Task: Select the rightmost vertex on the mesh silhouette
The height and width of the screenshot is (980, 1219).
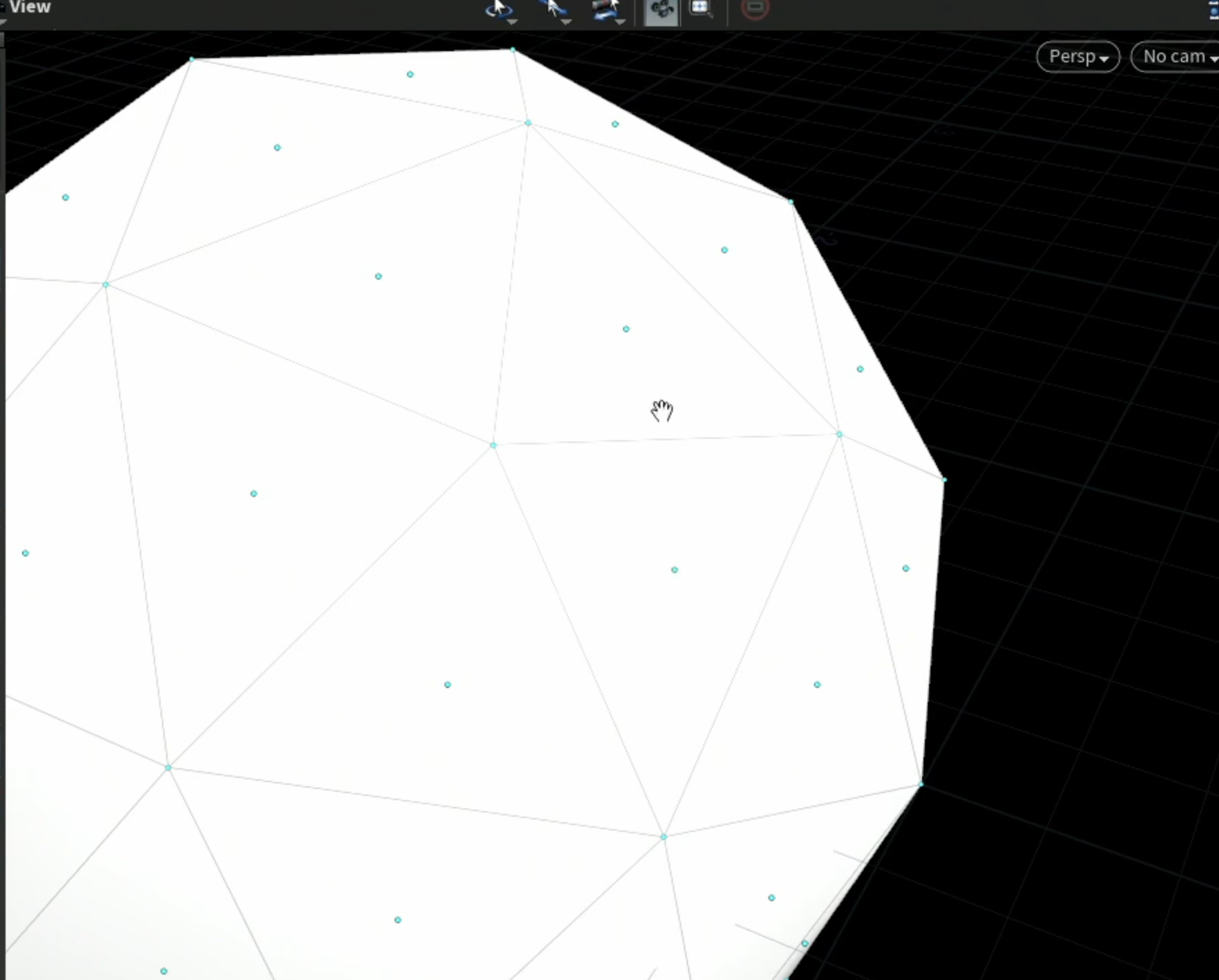Action: 944,479
